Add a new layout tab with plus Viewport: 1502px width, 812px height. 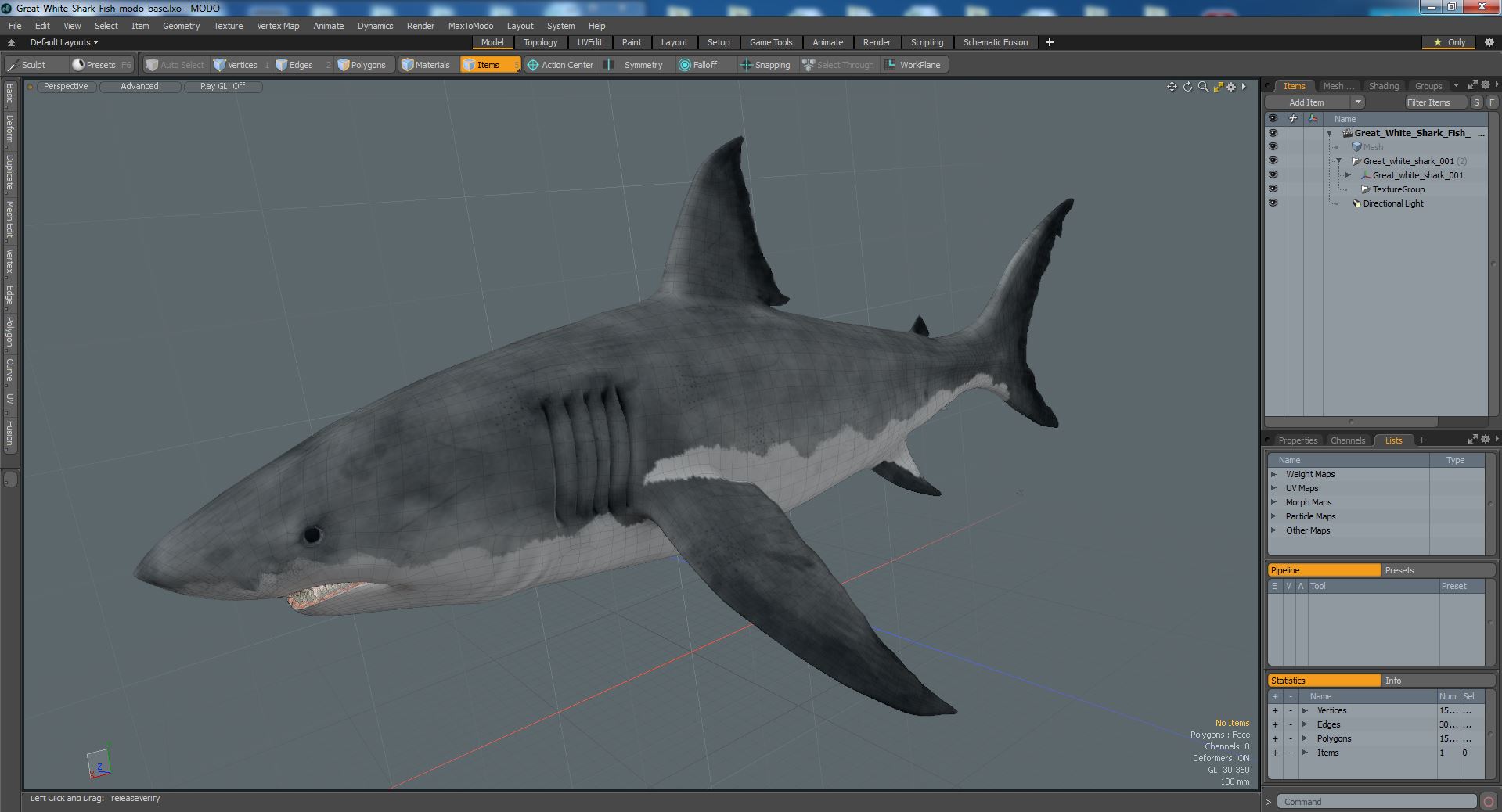1050,42
